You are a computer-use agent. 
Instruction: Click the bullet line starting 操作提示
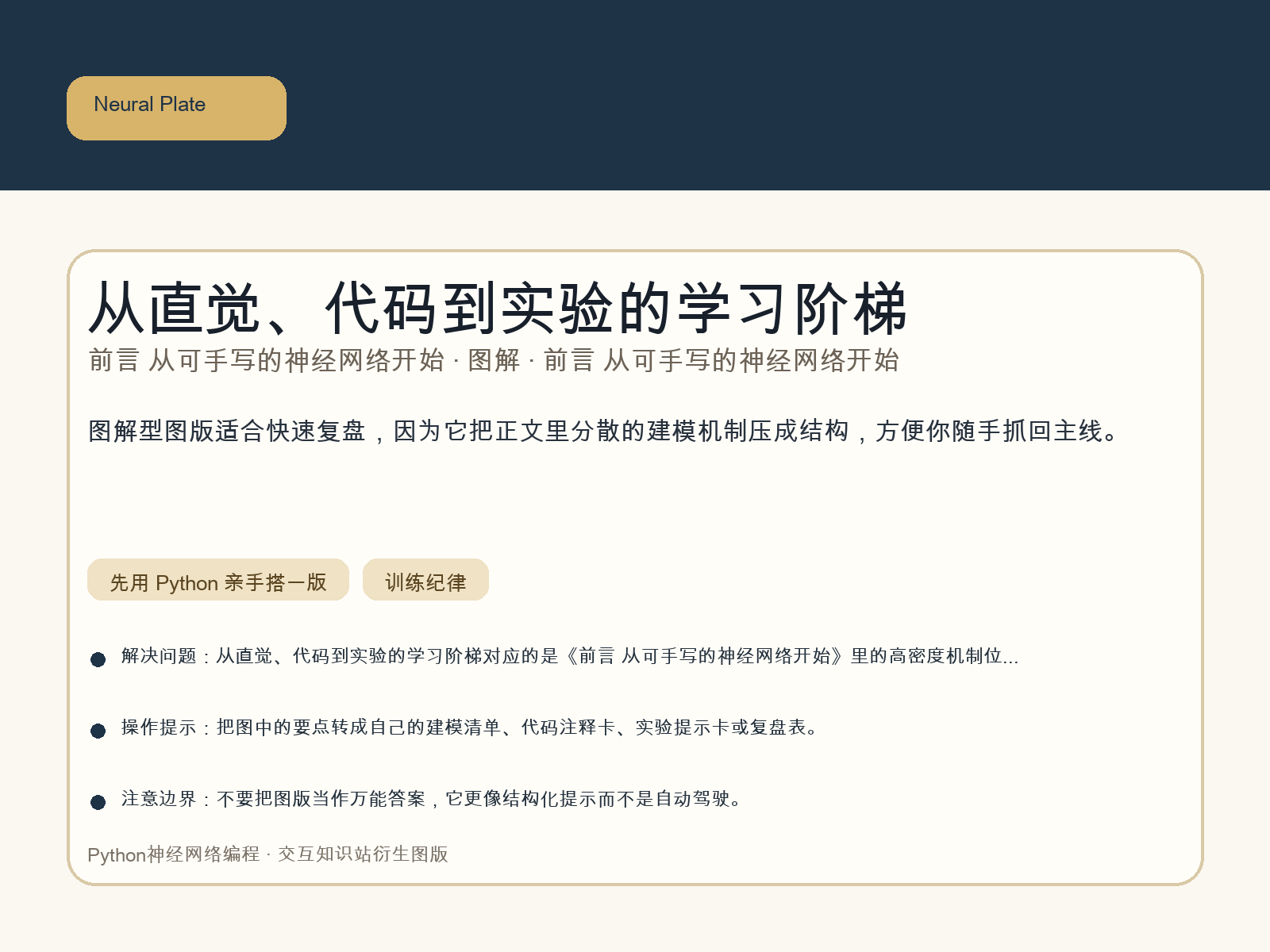469,727
